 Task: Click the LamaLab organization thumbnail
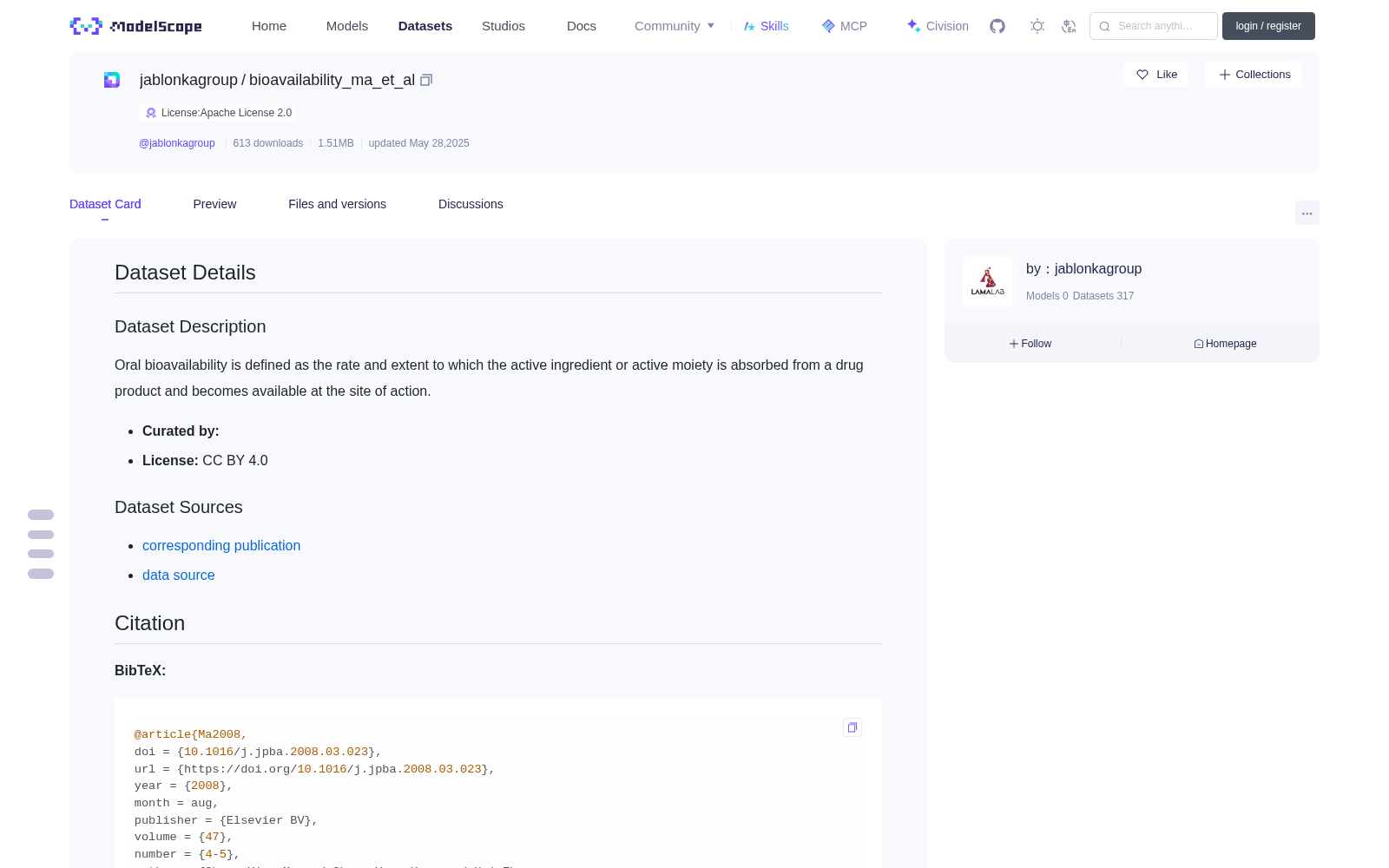coord(988,281)
